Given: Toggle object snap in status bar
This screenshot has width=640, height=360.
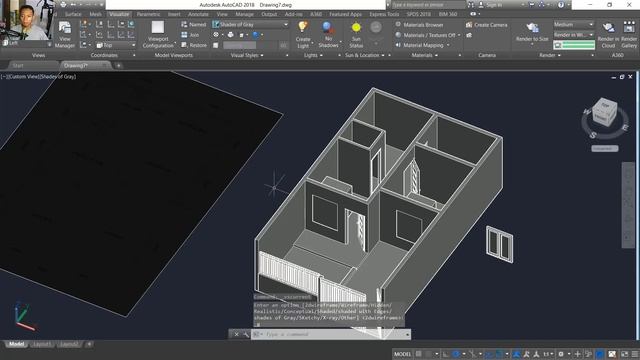Looking at the screenshot, I should (499, 354).
